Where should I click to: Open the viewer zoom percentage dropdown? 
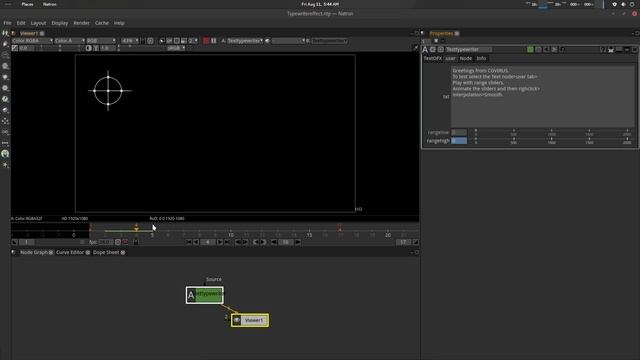[131, 41]
